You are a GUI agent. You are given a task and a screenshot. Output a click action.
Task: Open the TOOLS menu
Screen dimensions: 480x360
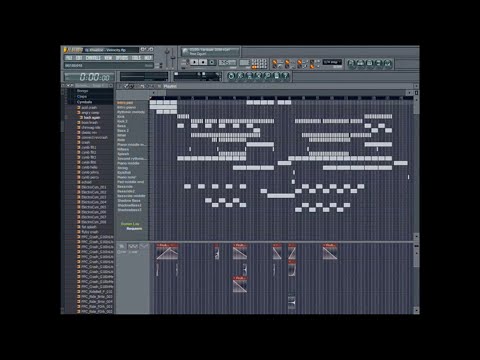pos(136,58)
